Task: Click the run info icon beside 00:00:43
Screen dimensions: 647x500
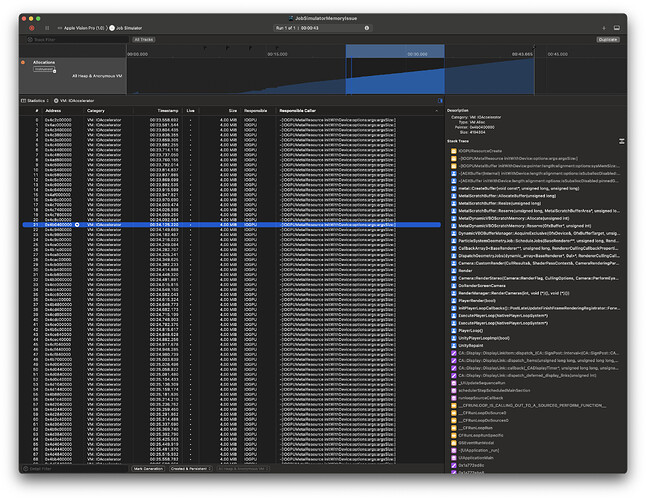Action: [x=367, y=28]
